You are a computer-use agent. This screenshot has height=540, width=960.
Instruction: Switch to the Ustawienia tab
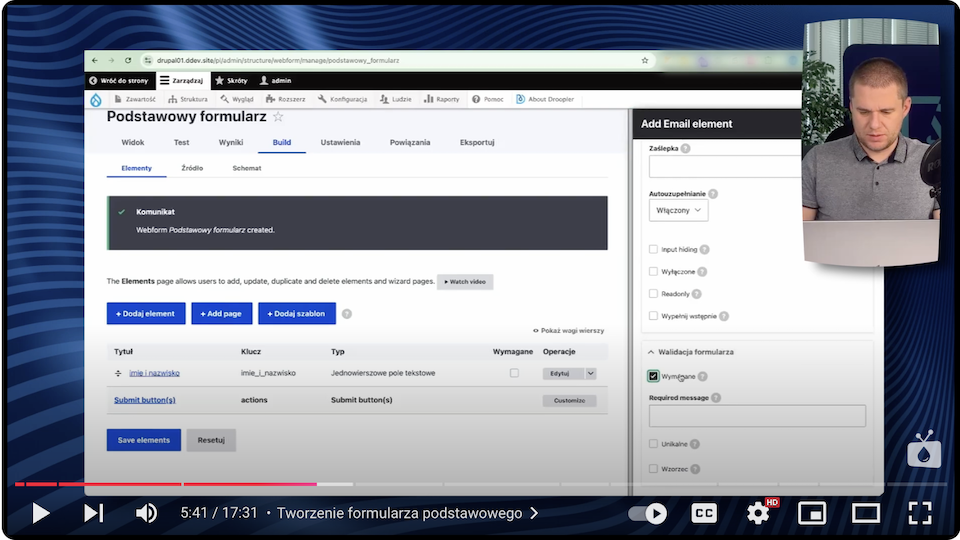[x=340, y=143]
